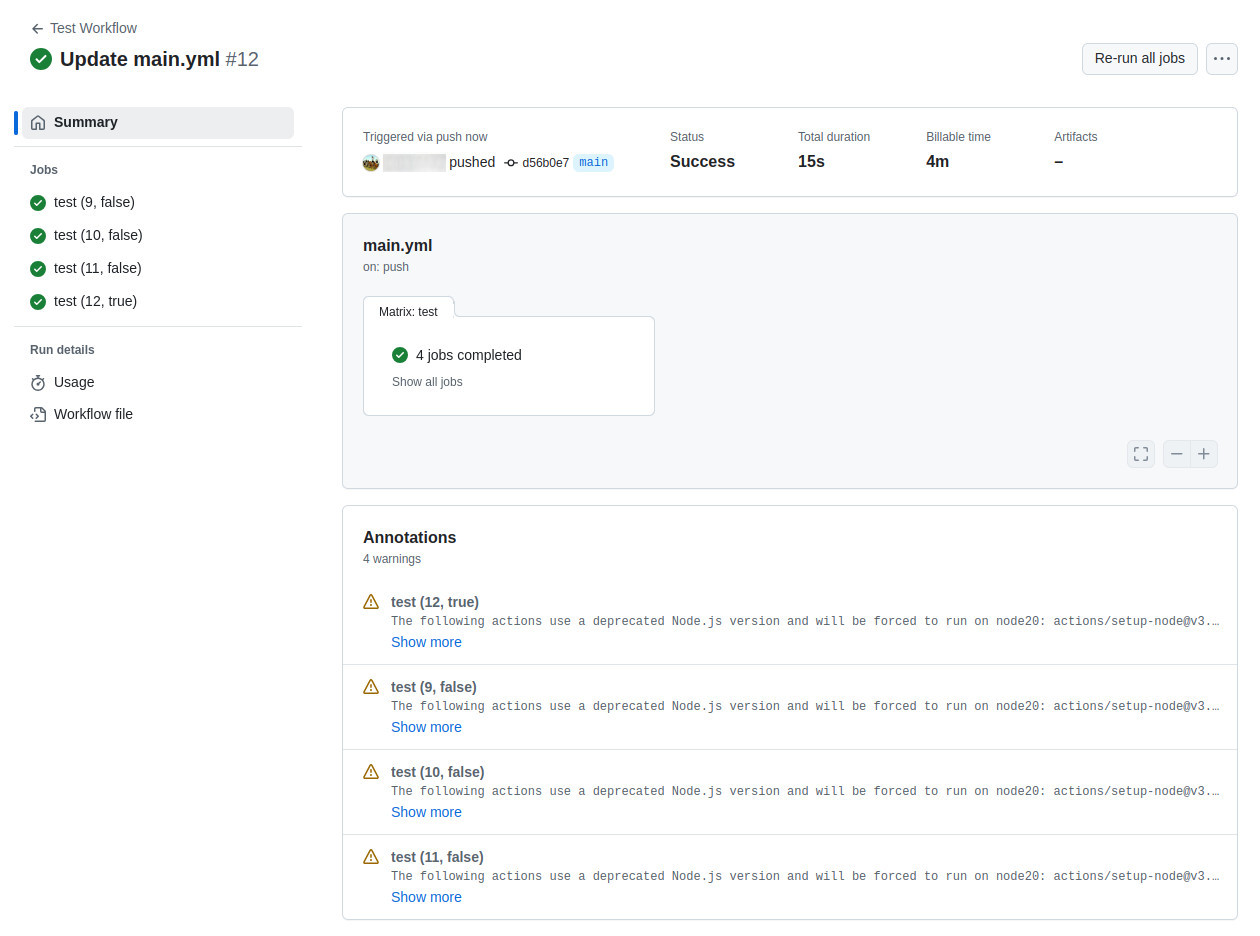Click the back arrow to Test Workflow
The image size is (1260, 936).
(x=37, y=28)
